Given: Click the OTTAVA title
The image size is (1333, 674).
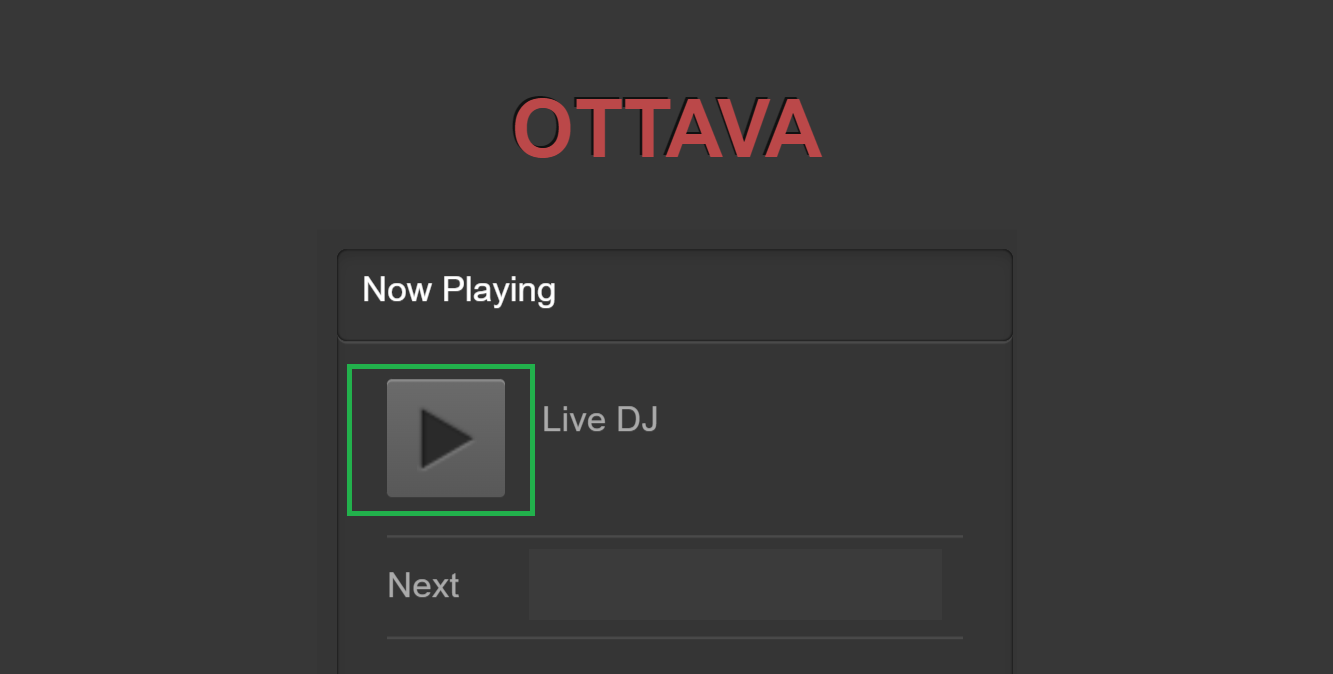Looking at the screenshot, I should [x=666, y=130].
